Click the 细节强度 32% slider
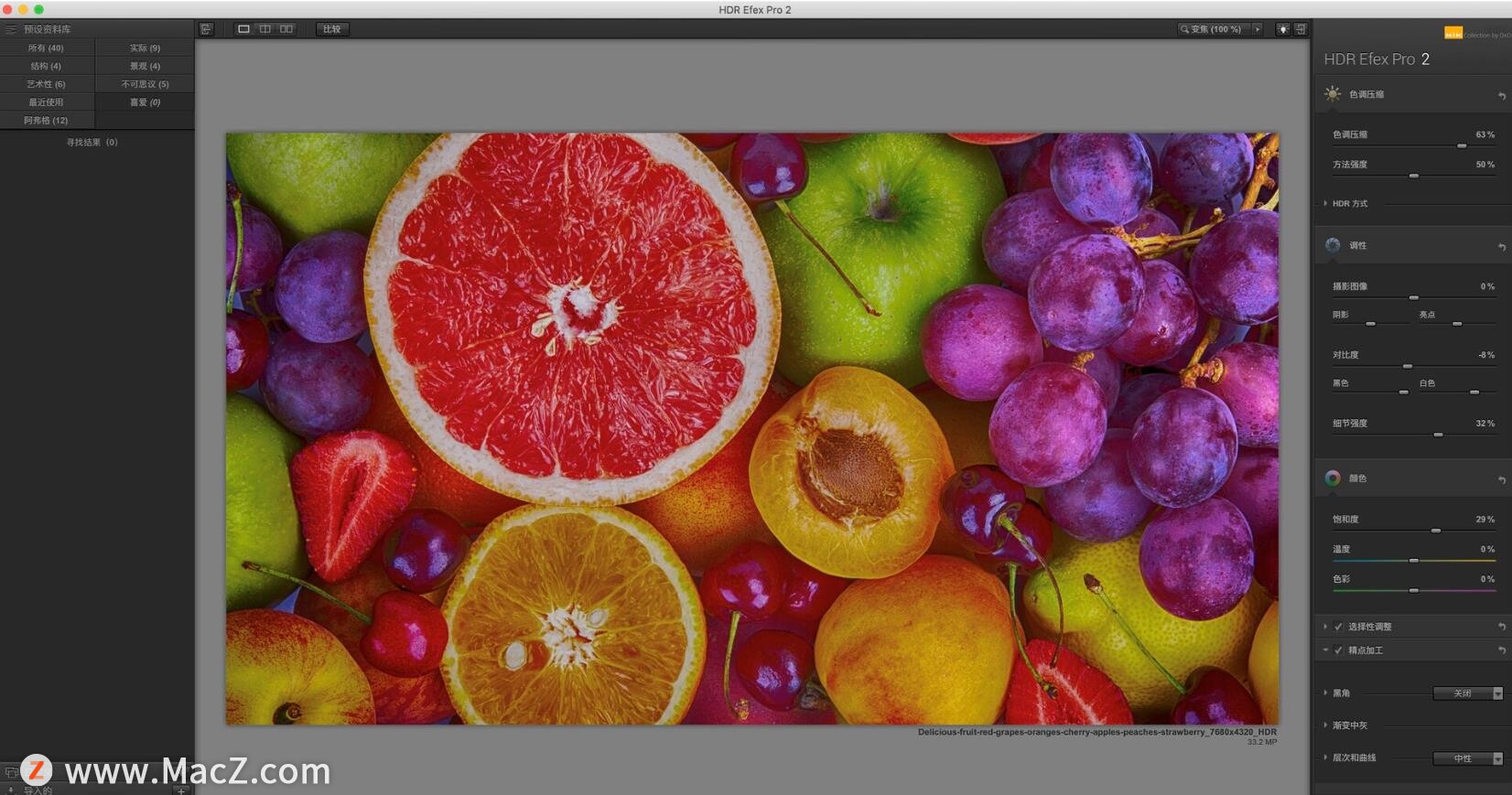The image size is (1512, 795). click(1438, 435)
